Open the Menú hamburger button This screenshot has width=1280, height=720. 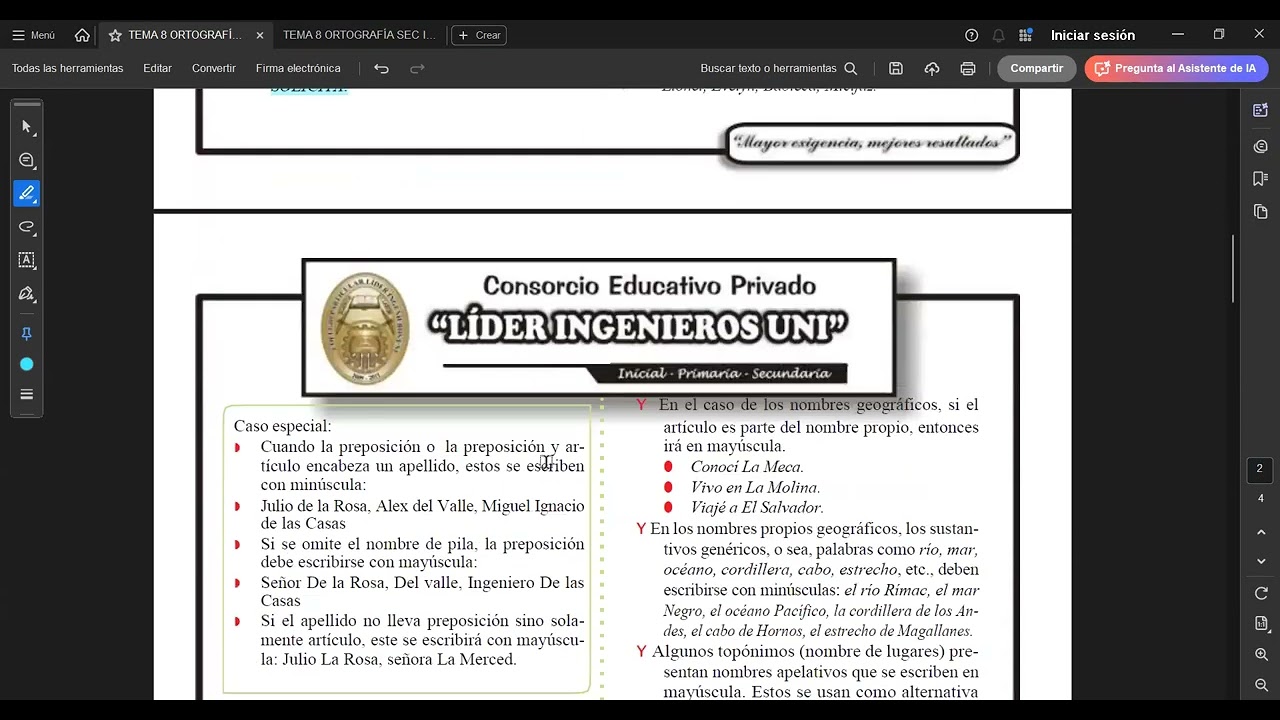33,35
